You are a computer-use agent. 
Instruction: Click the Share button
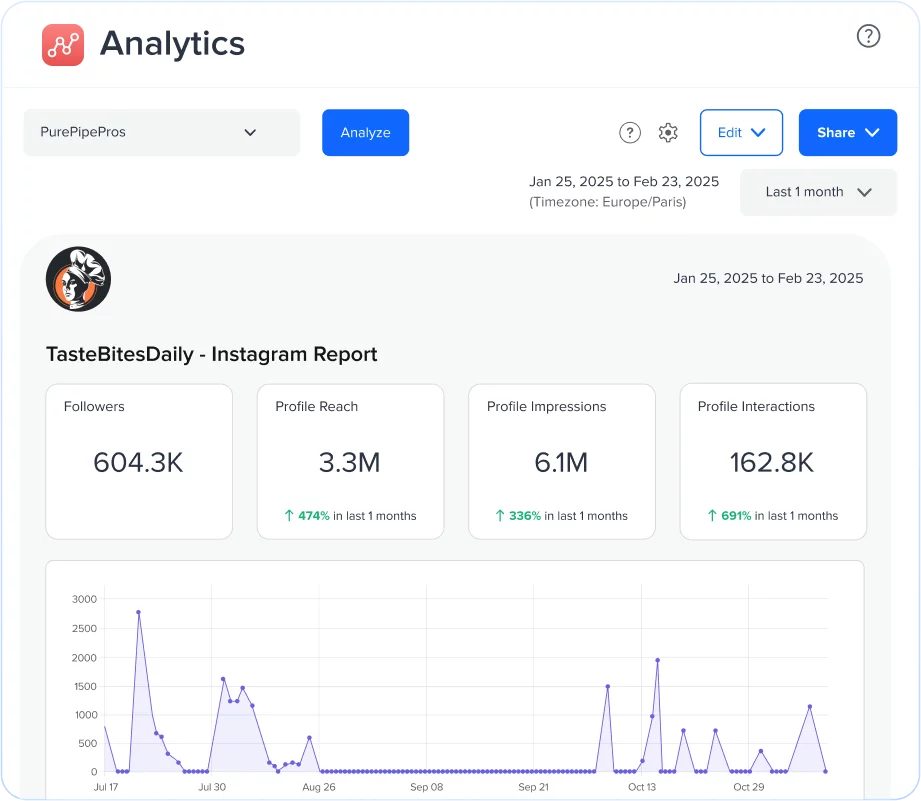coord(847,132)
